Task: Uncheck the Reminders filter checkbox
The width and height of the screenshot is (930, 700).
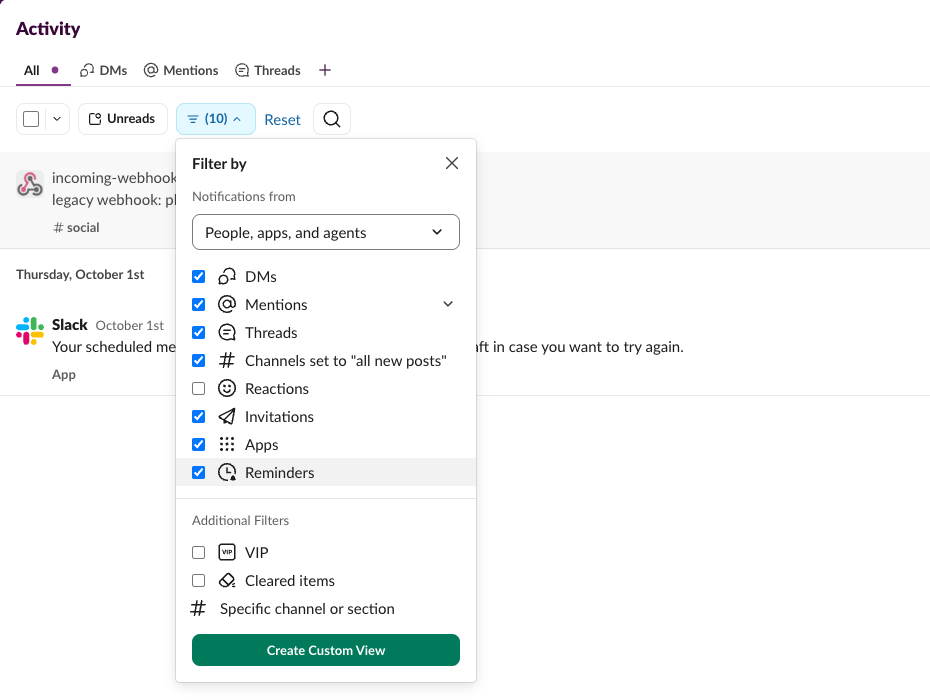Action: [199, 472]
